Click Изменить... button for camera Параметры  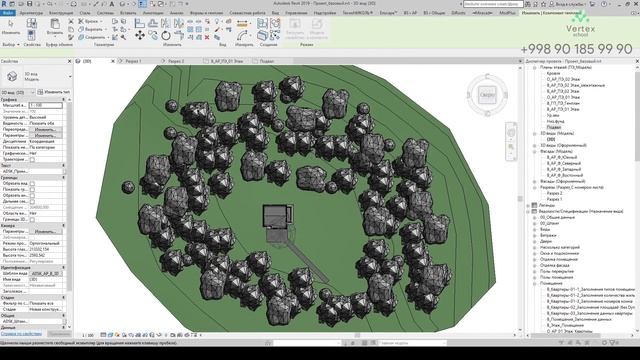pyautogui.click(x=45, y=231)
